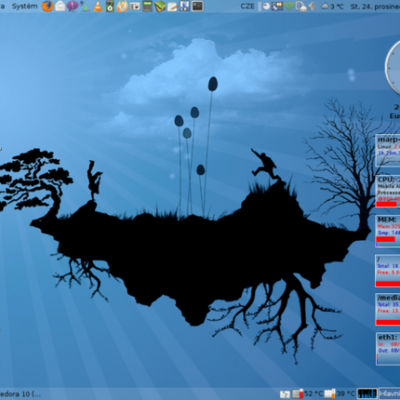Click the 39 °C temperature sensor applet
400x400 pixels.
pyautogui.click(x=339, y=394)
